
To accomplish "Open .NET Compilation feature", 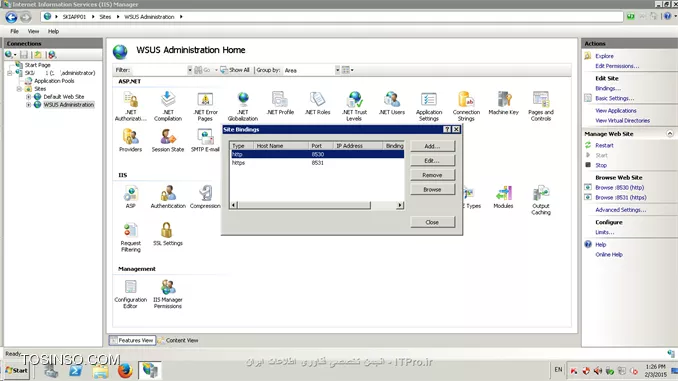I will tap(168, 106).
